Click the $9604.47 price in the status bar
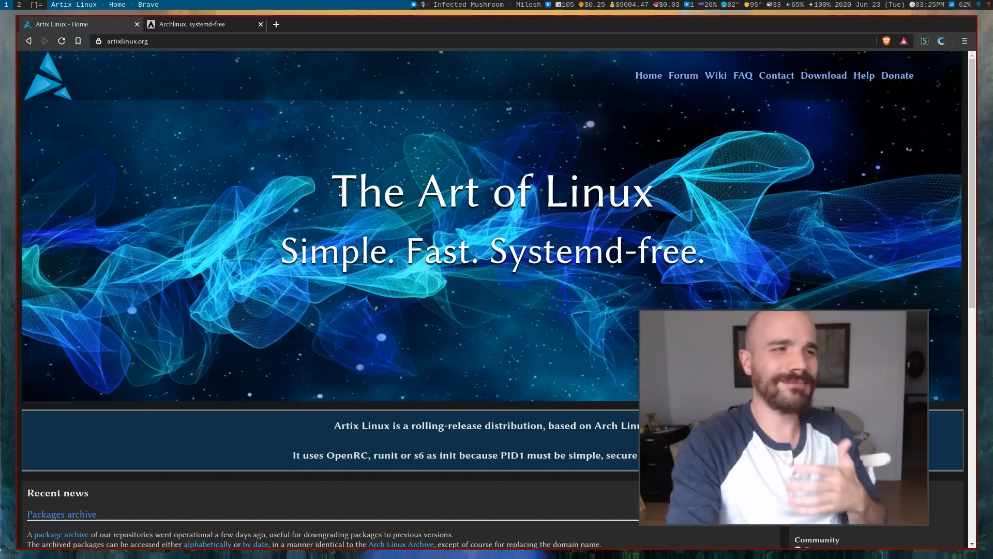The height and width of the screenshot is (559, 993). [x=629, y=4]
